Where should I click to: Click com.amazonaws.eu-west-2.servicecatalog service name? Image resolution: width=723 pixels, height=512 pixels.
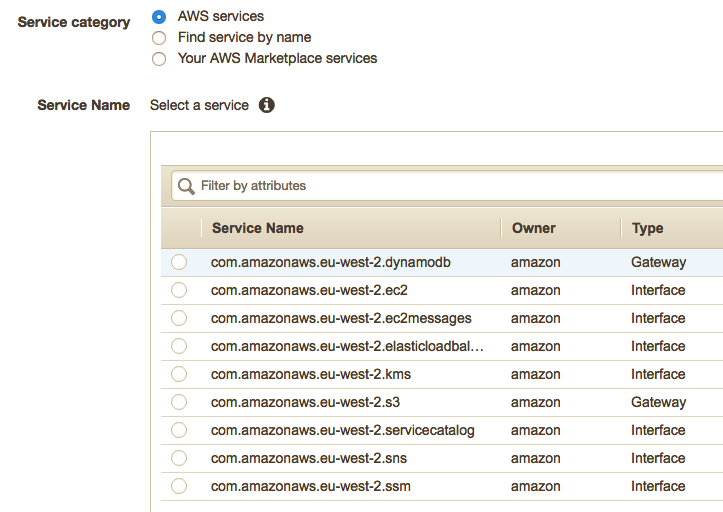click(x=343, y=430)
